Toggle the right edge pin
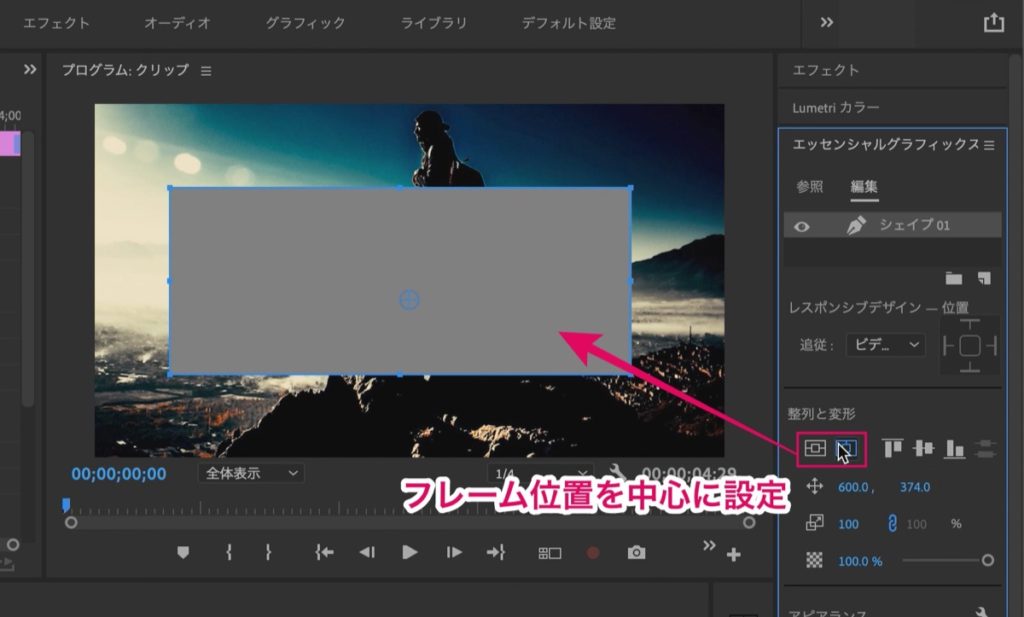 [x=992, y=345]
